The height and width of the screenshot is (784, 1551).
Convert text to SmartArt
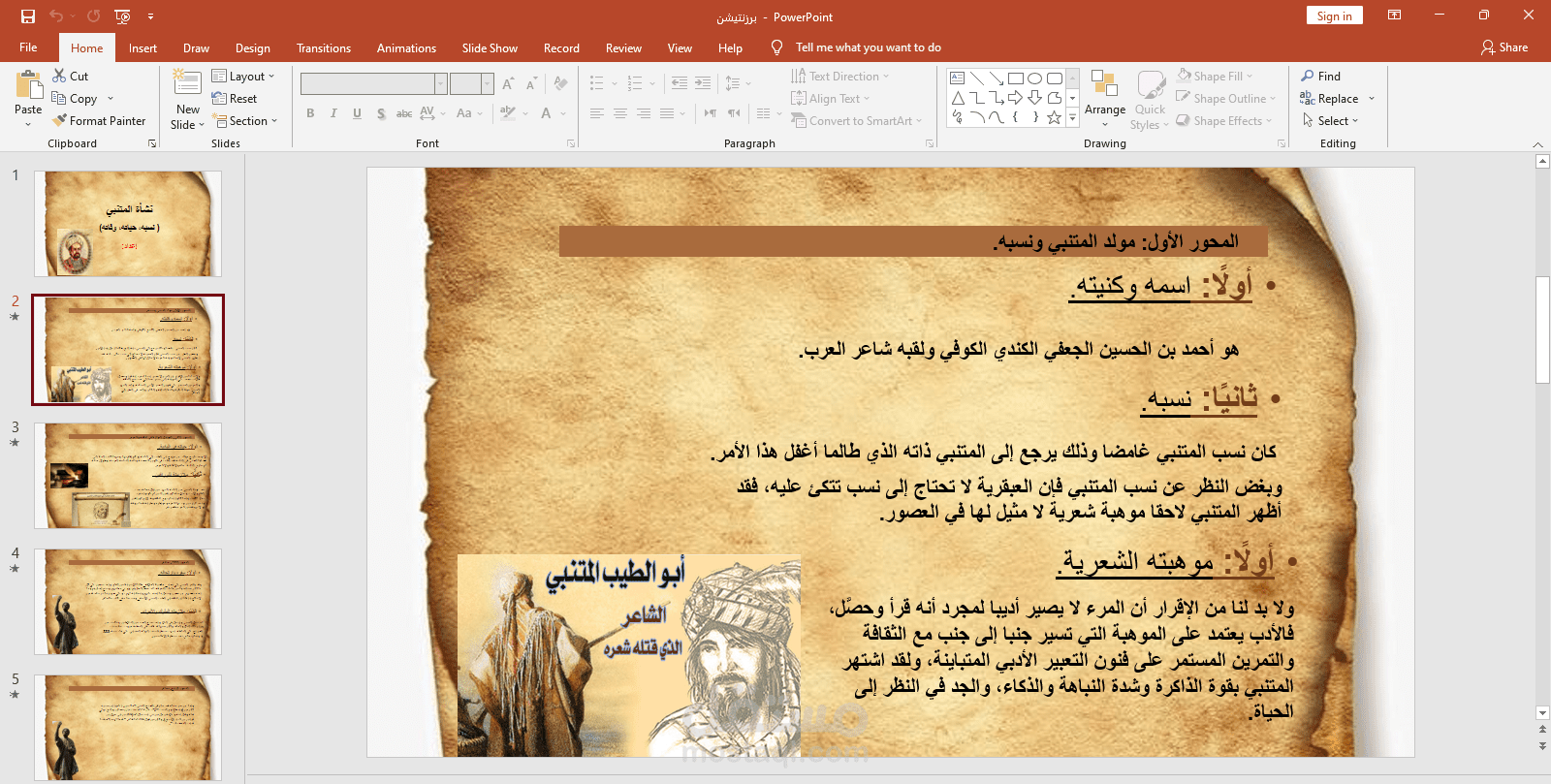point(856,120)
